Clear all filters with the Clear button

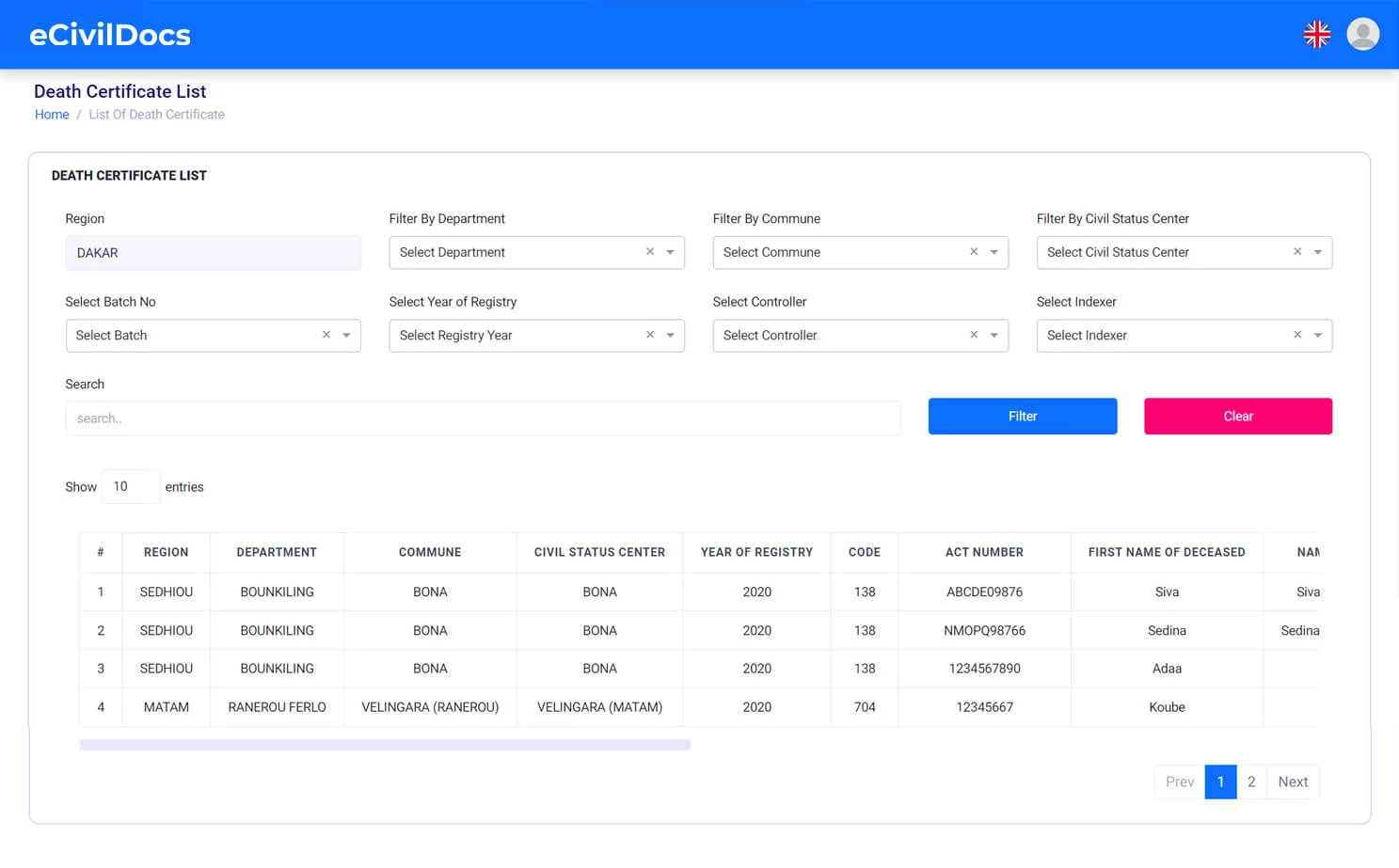click(x=1237, y=416)
